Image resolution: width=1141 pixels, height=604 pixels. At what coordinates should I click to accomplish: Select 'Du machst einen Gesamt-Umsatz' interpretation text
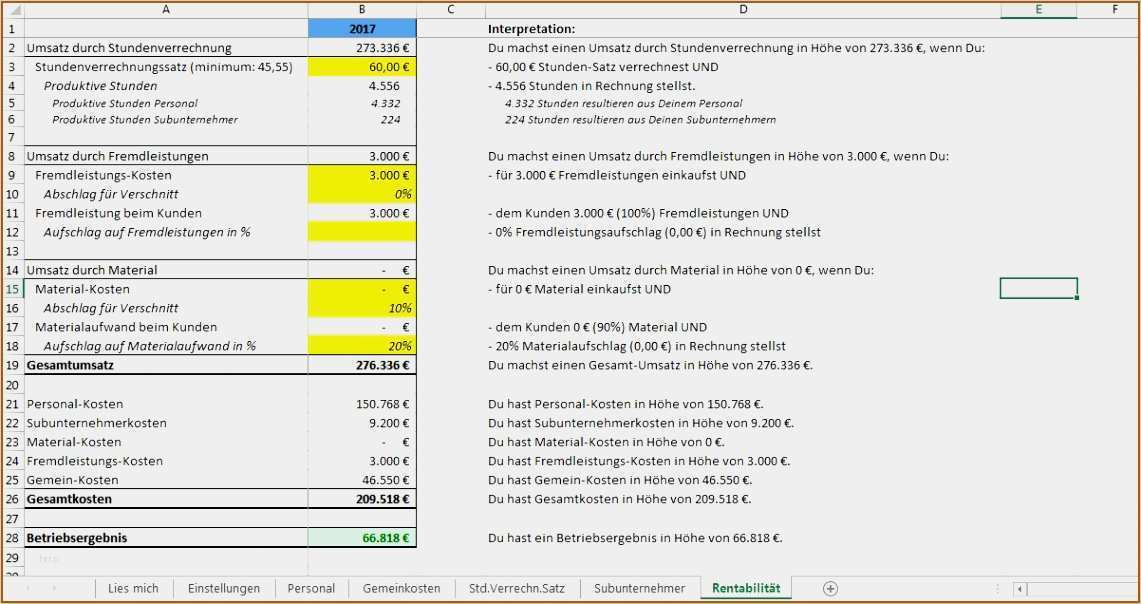pyautogui.click(x=651, y=365)
